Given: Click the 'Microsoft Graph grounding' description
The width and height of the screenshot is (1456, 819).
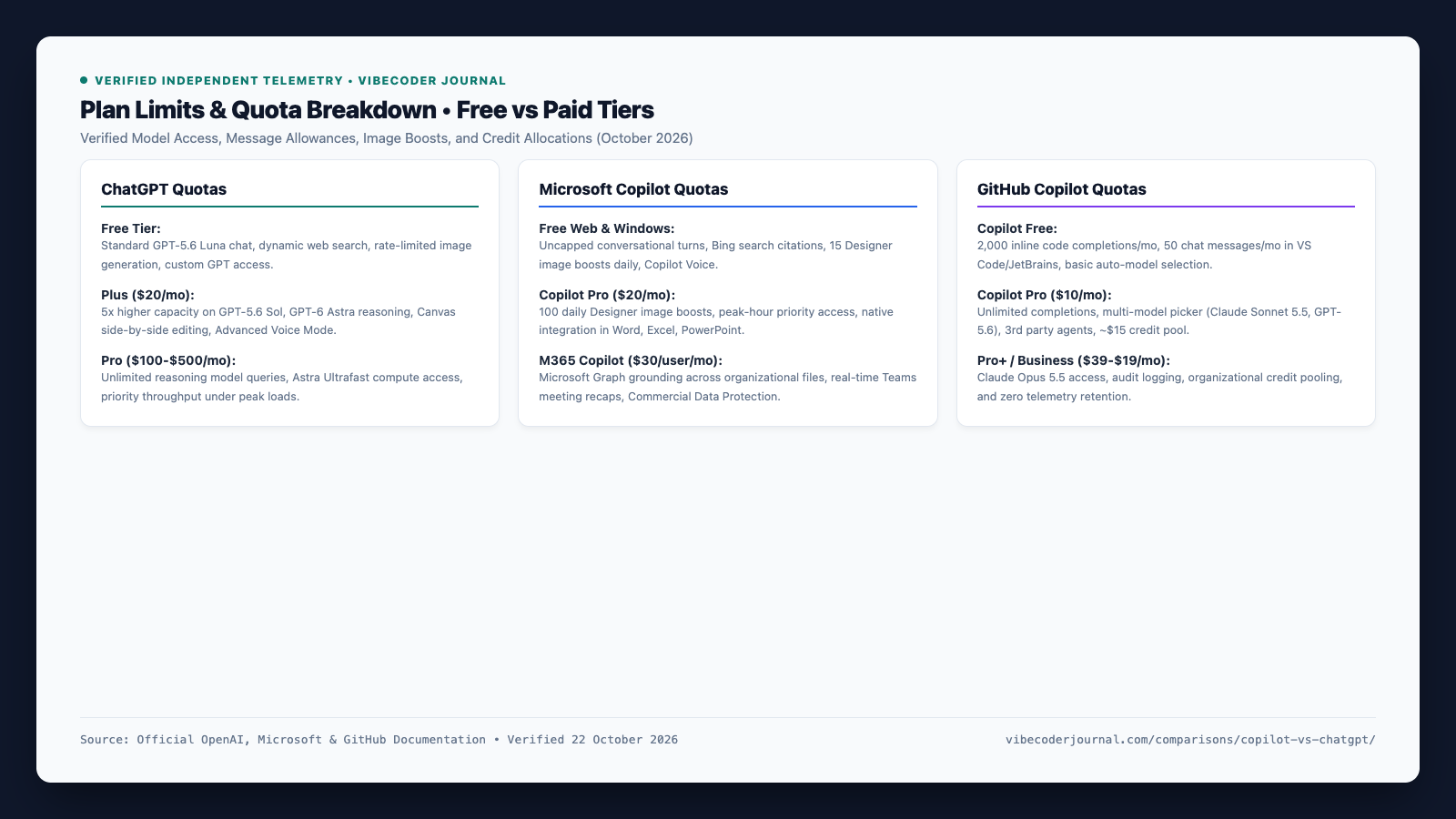Looking at the screenshot, I should point(728,387).
